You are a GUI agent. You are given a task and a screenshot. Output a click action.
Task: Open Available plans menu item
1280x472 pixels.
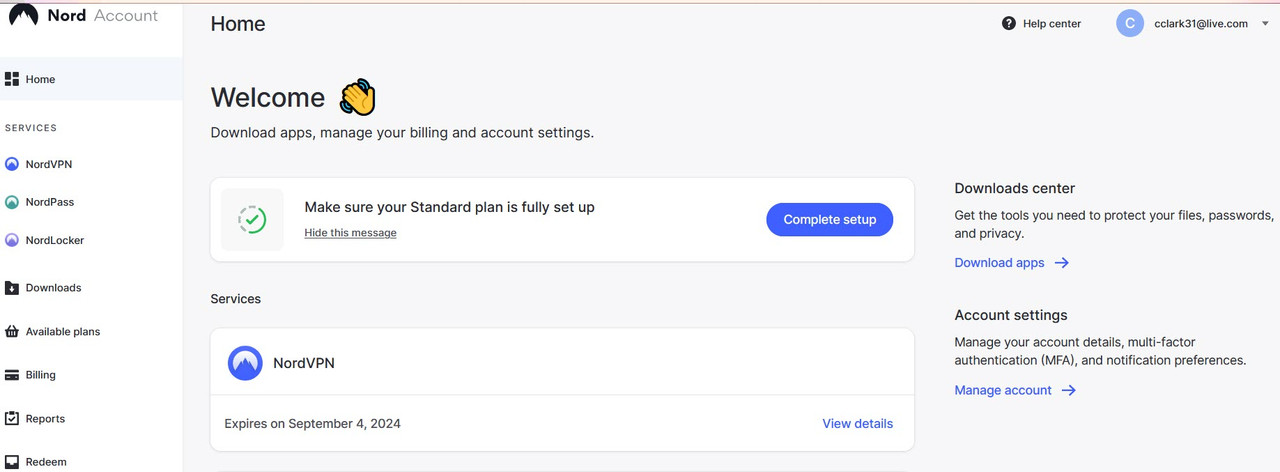[63, 332]
